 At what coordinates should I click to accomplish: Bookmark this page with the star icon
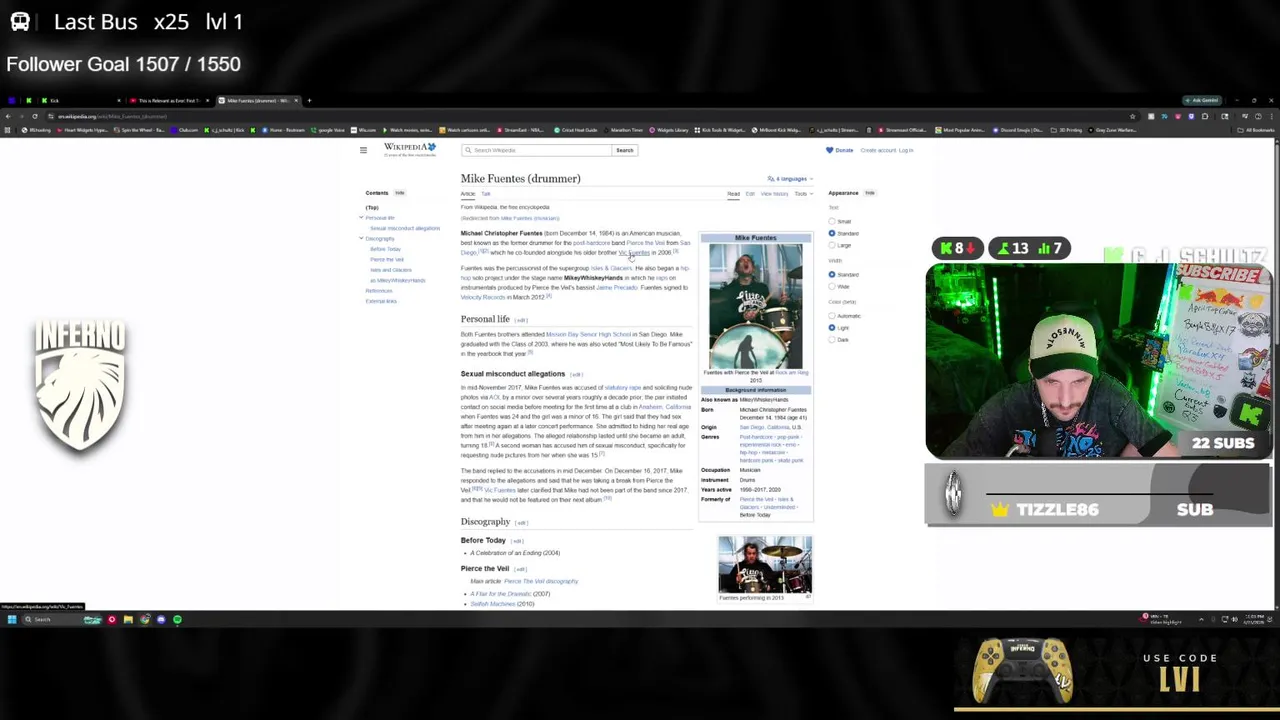coord(1132,116)
